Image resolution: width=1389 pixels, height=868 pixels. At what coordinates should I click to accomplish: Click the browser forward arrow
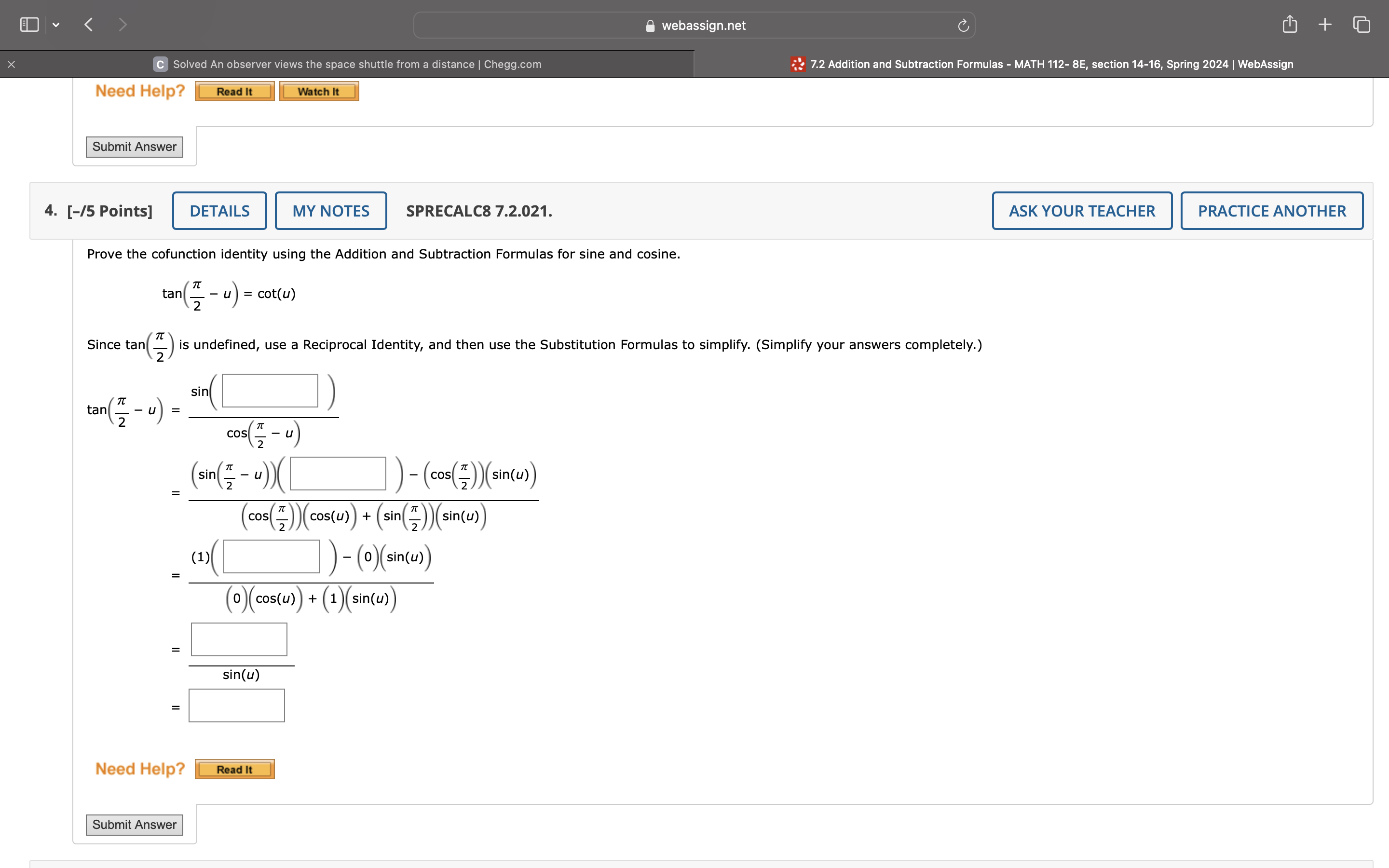pos(122,25)
